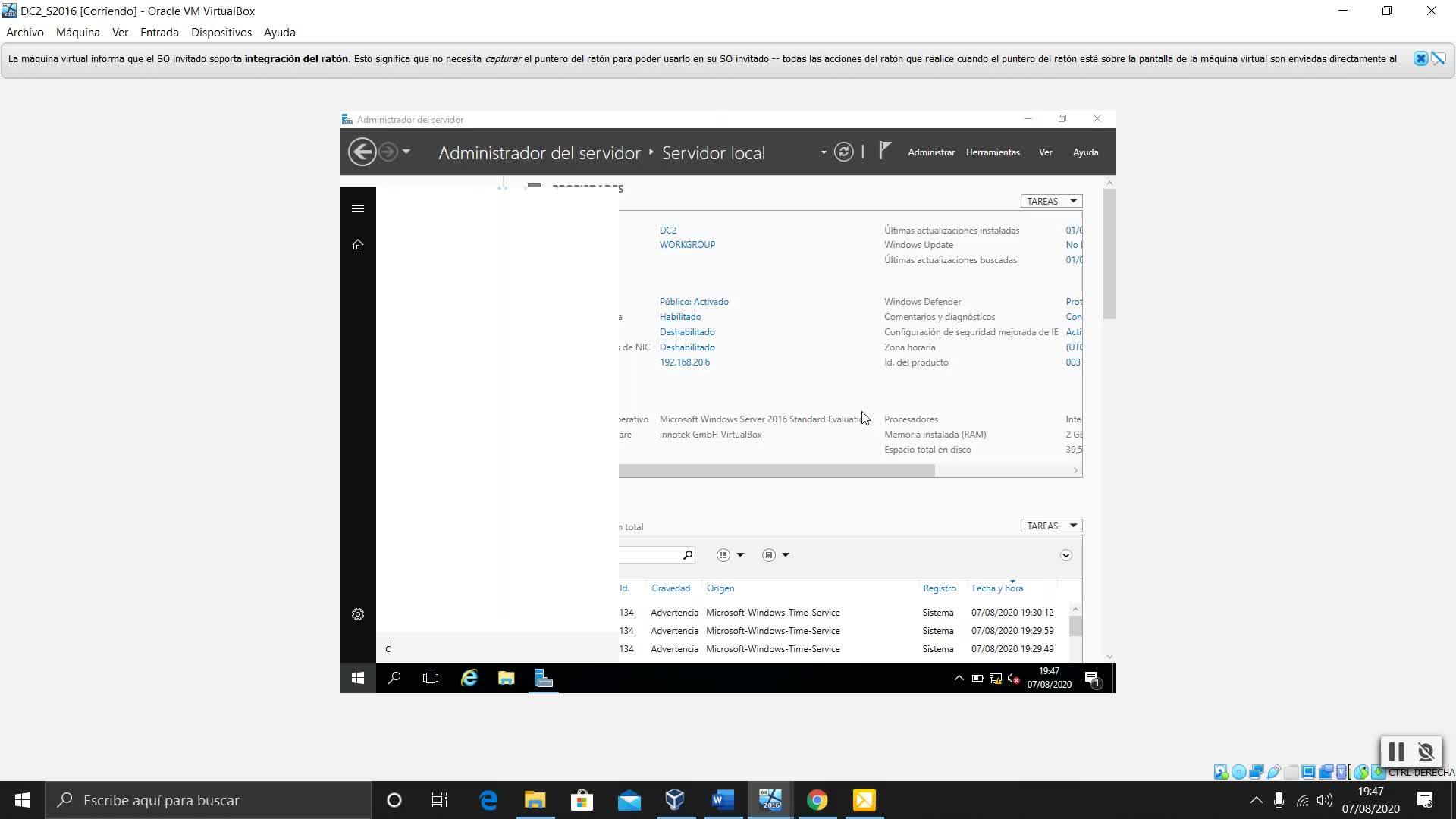Image resolution: width=1456 pixels, height=819 pixels.
Task: Open Internet Explorer on the guest taskbar
Action: pyautogui.click(x=469, y=678)
